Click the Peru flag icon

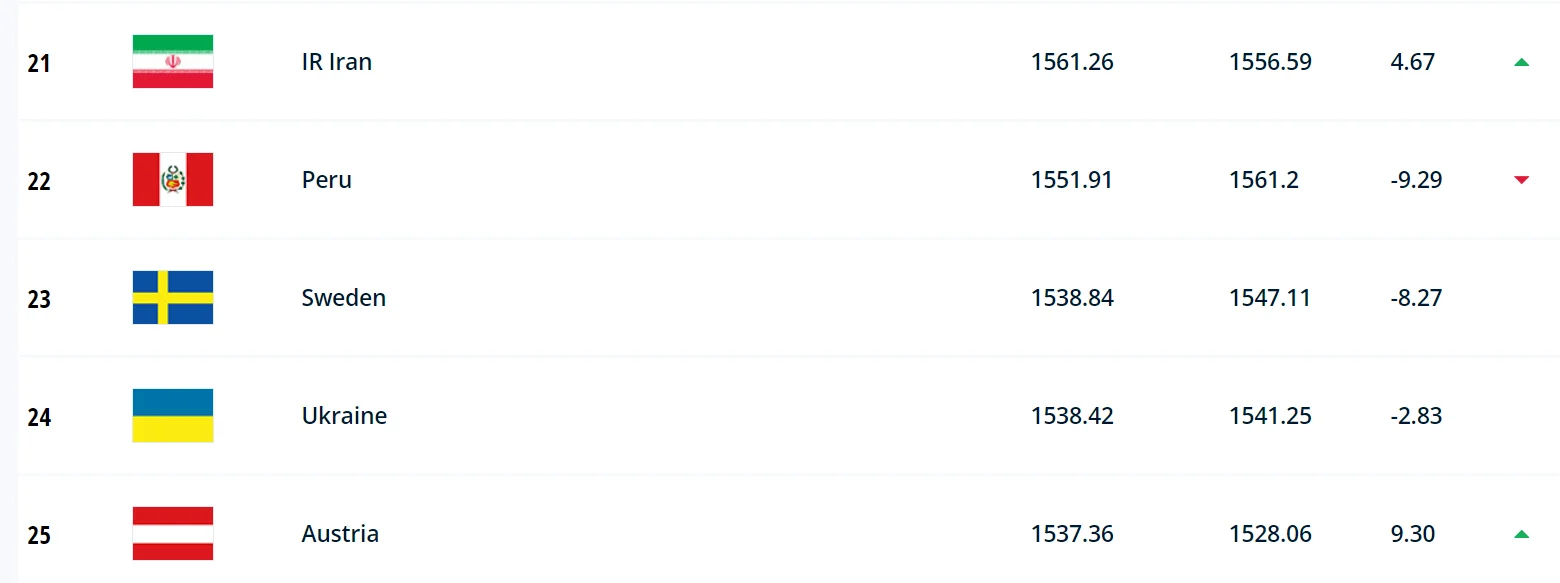click(x=172, y=180)
